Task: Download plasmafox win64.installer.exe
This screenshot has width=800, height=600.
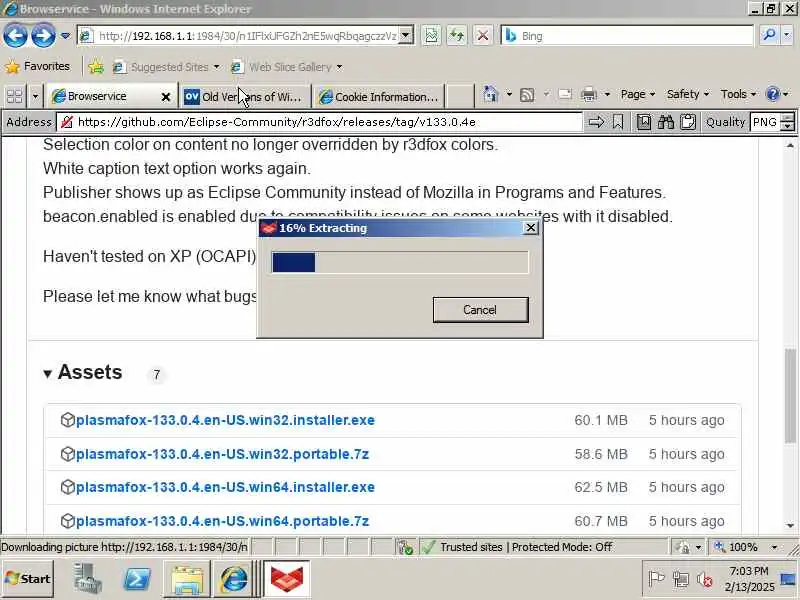Action: [225, 487]
